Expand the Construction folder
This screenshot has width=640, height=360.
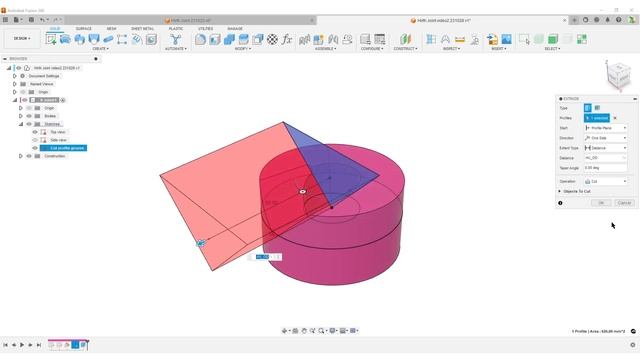21,156
